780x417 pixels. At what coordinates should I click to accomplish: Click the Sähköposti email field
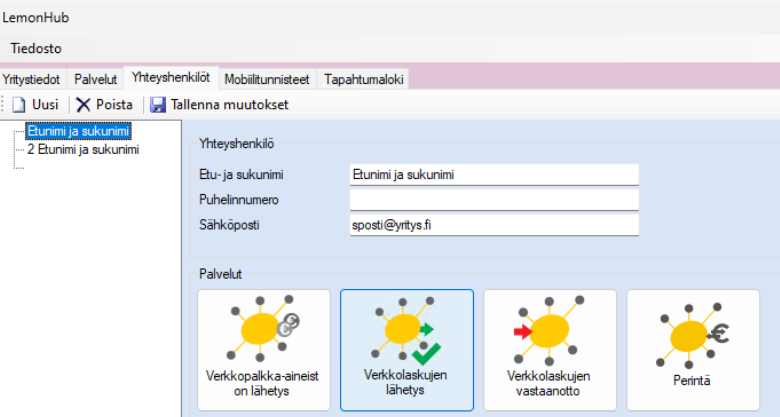[x=493, y=225]
